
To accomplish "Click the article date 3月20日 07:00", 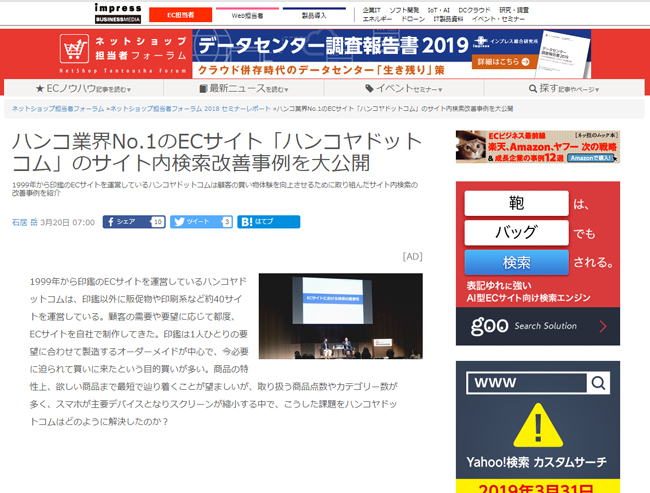I will (x=68, y=222).
